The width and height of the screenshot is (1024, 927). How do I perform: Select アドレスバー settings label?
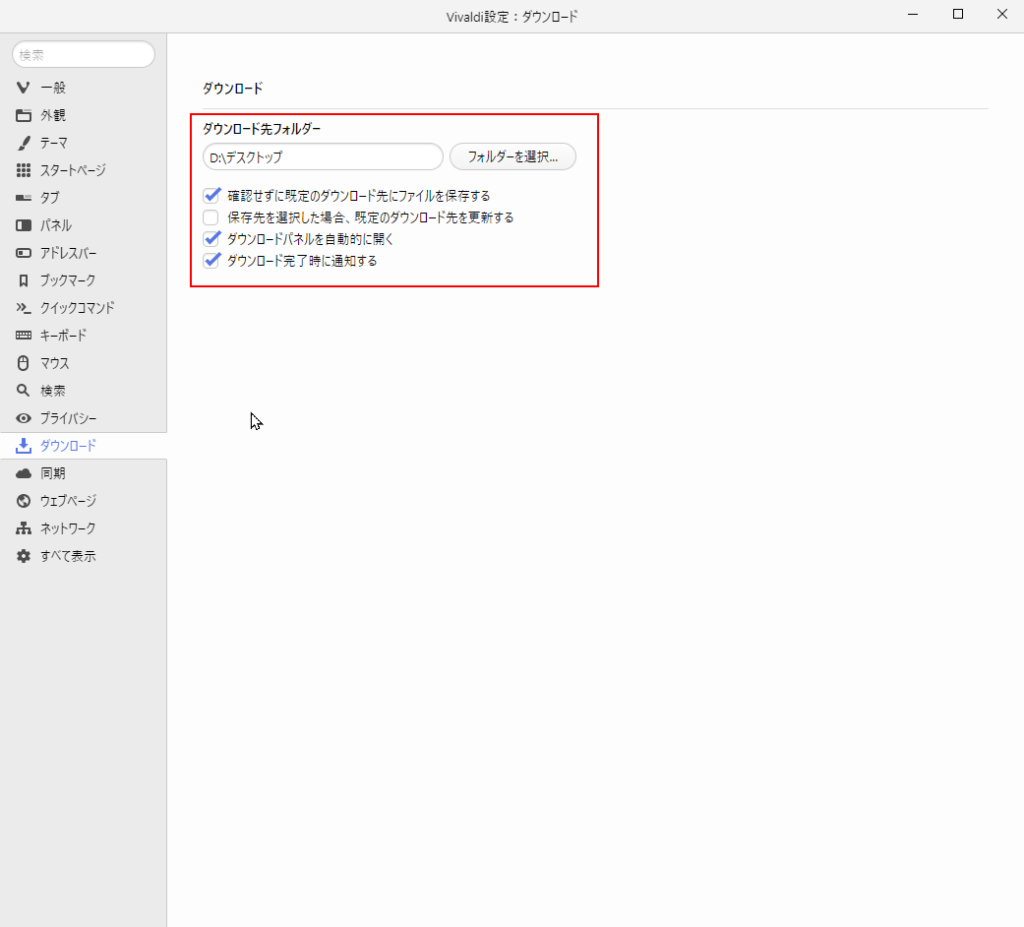69,253
